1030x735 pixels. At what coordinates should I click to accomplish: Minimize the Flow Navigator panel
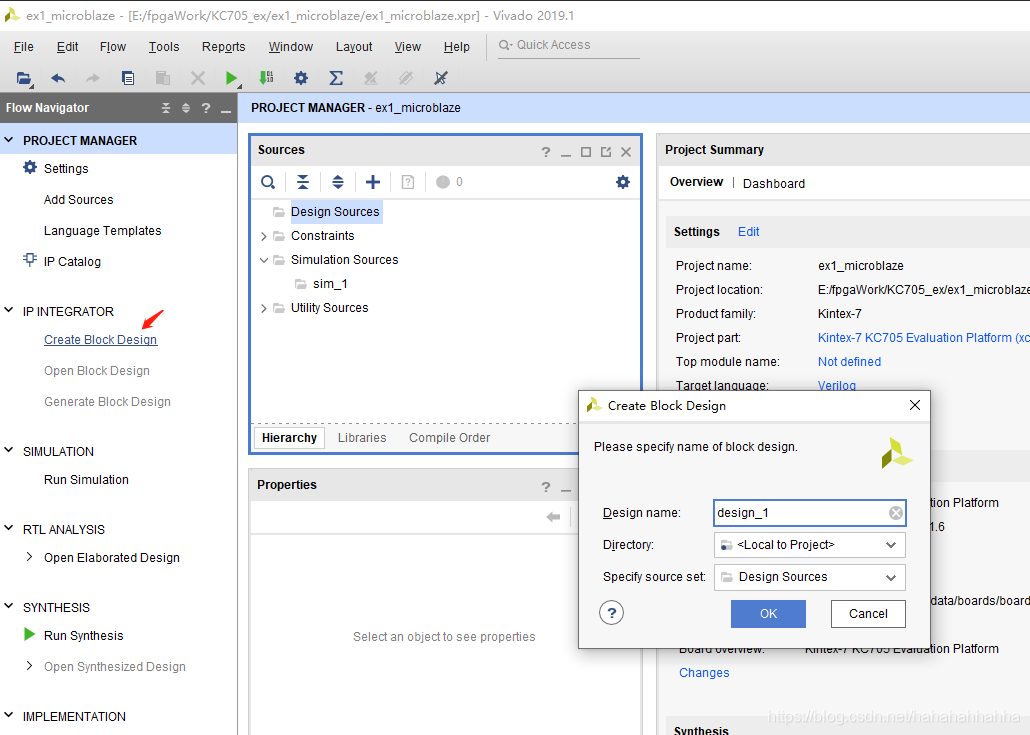[x=226, y=110]
